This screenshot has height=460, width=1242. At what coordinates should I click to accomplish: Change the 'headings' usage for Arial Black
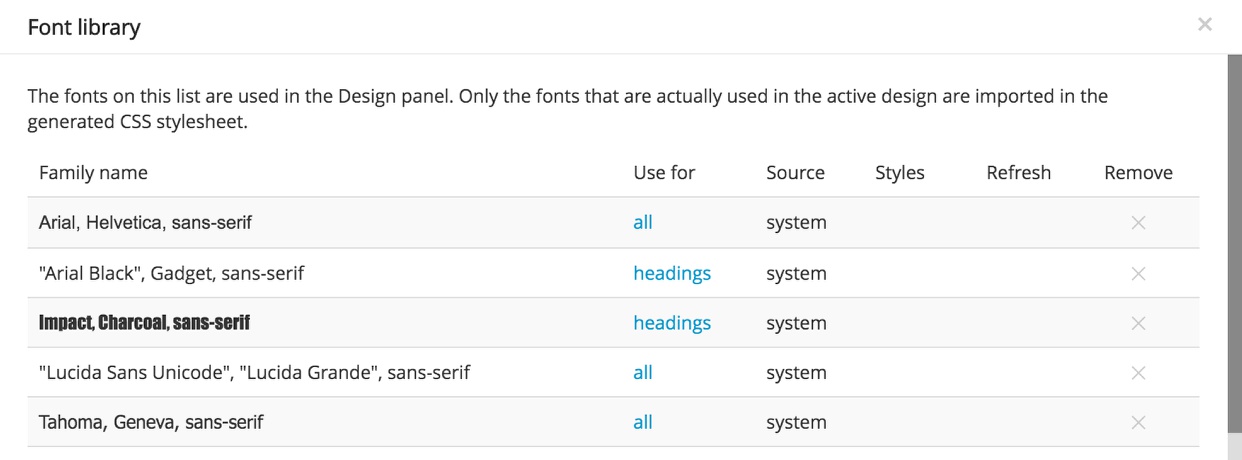[672, 273]
